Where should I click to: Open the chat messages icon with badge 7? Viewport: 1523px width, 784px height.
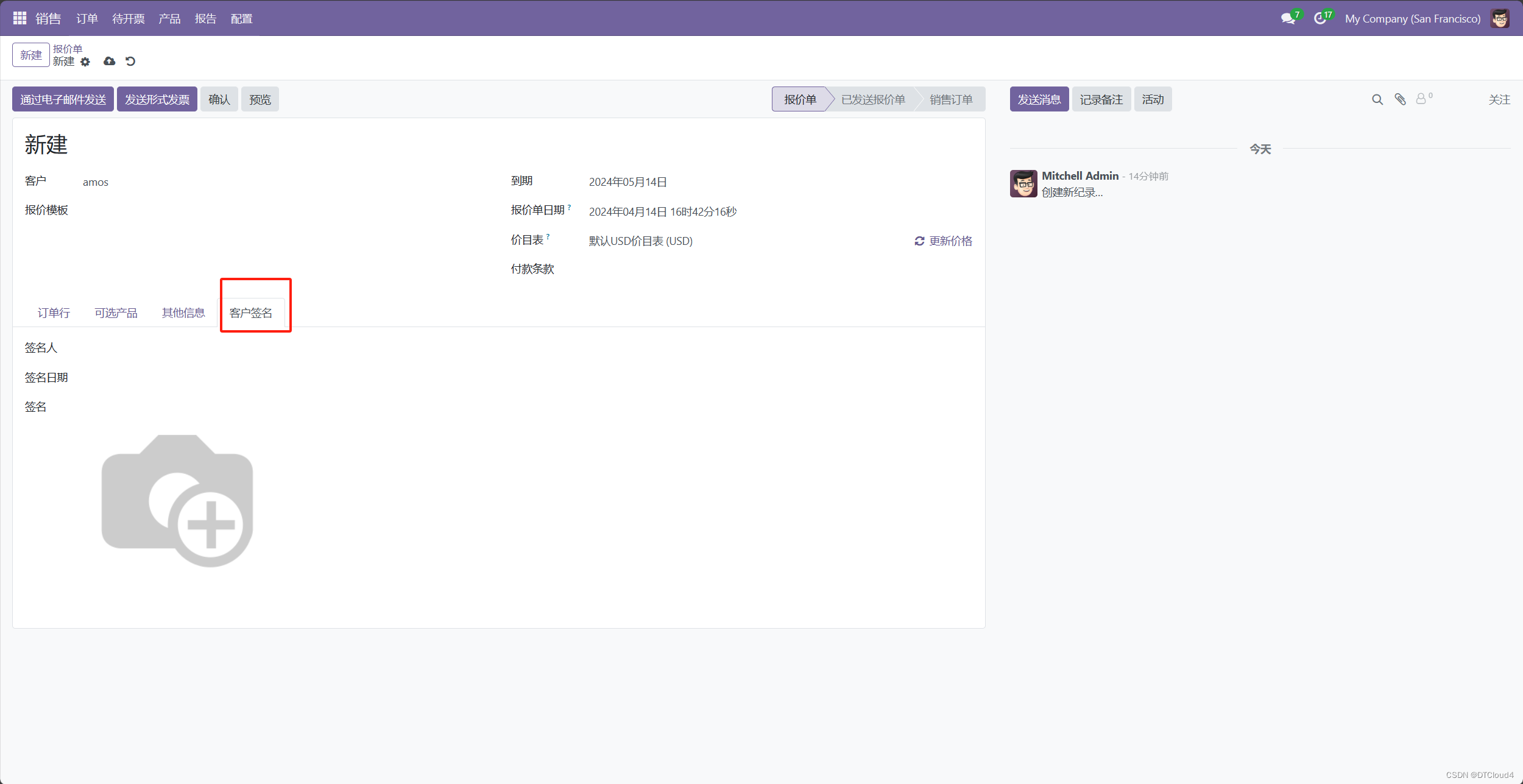tap(1288, 18)
